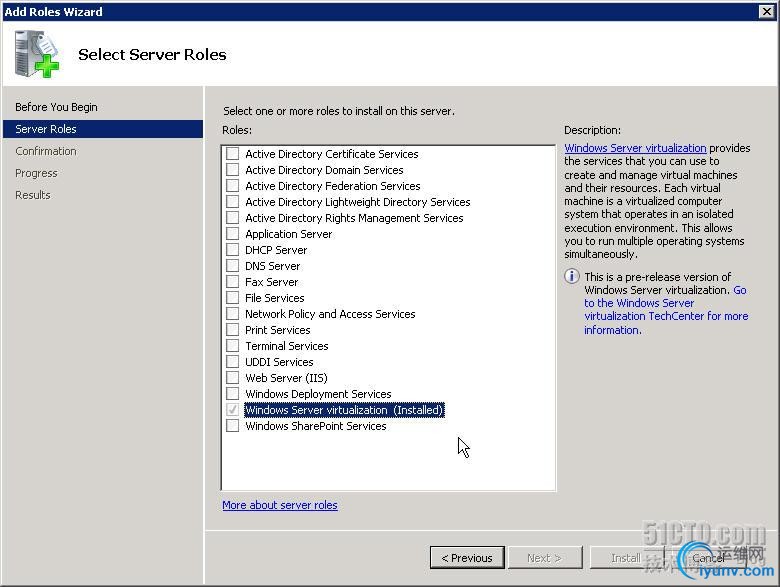Check the UDDI Services checkbox

(x=232, y=362)
